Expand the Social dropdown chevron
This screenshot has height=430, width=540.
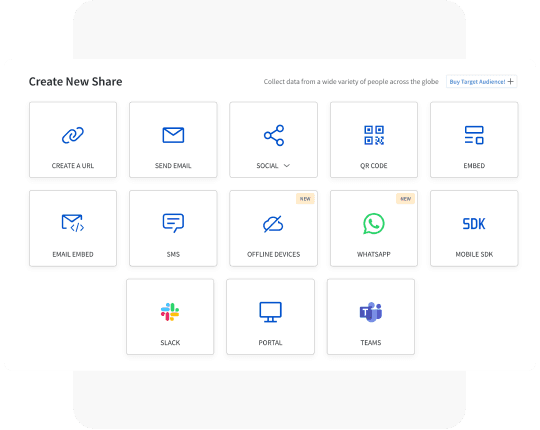click(287, 166)
